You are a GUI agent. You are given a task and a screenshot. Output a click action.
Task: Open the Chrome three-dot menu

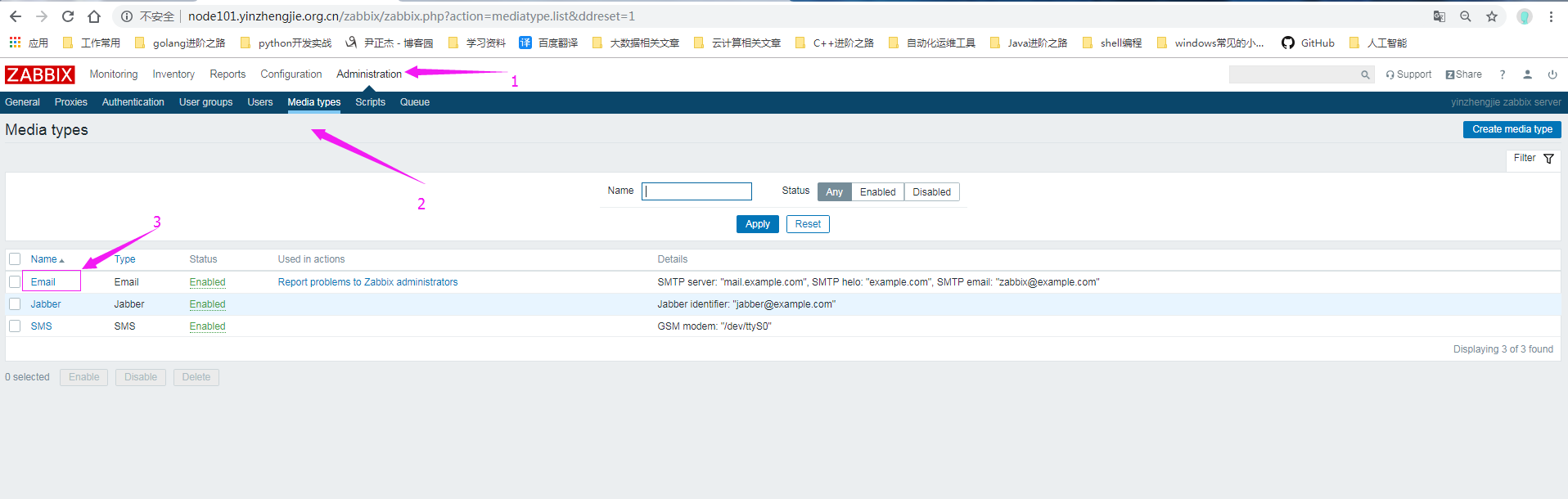[x=1551, y=16]
